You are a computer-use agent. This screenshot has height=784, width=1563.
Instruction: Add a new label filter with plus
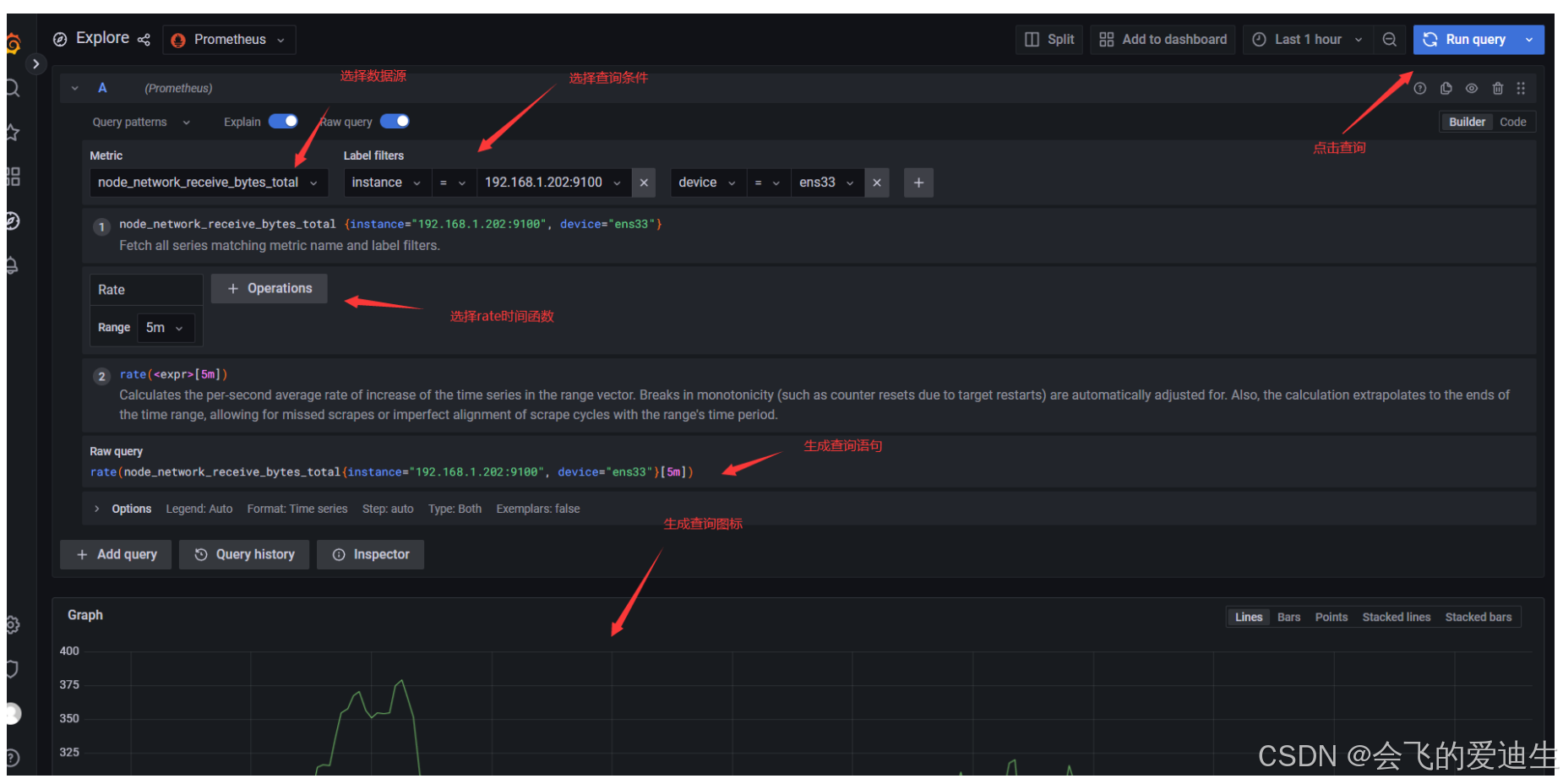coord(918,182)
